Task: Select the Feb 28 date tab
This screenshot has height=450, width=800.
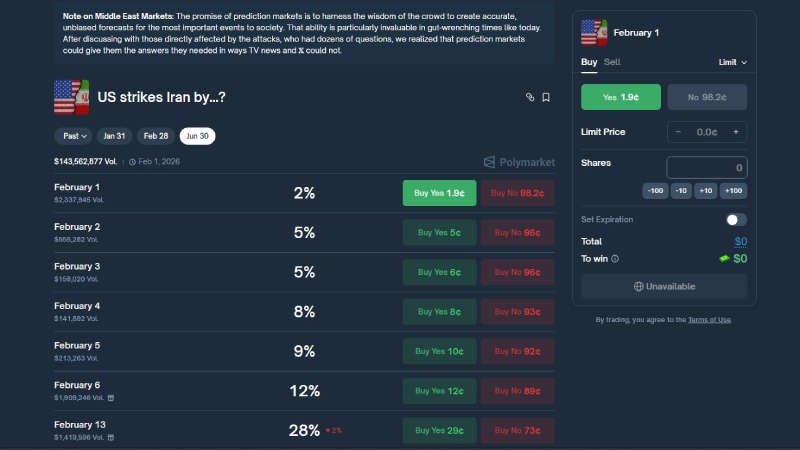Action: coord(156,136)
